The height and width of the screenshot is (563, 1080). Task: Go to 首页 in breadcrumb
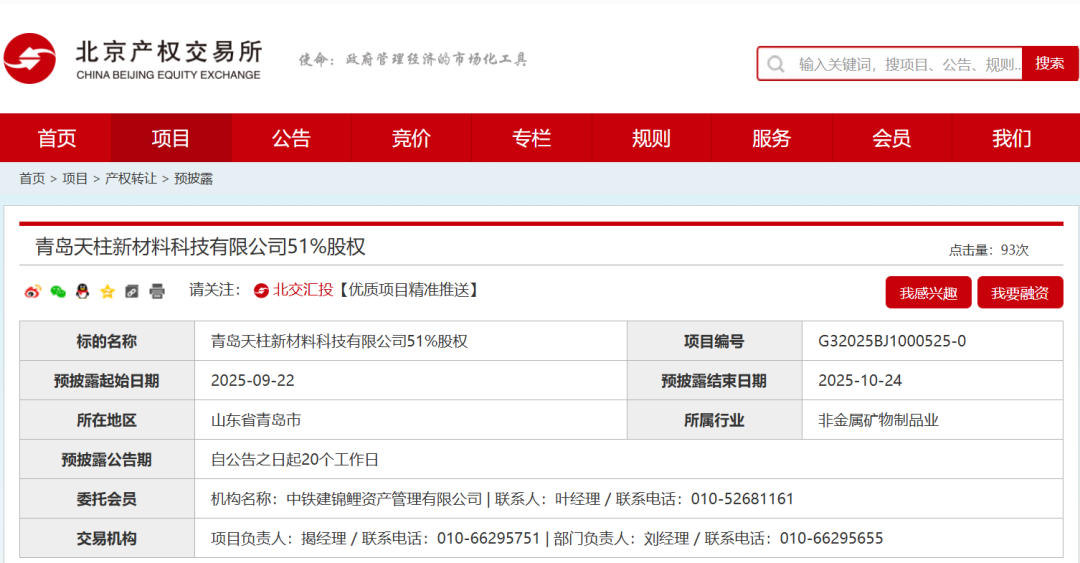(x=32, y=178)
